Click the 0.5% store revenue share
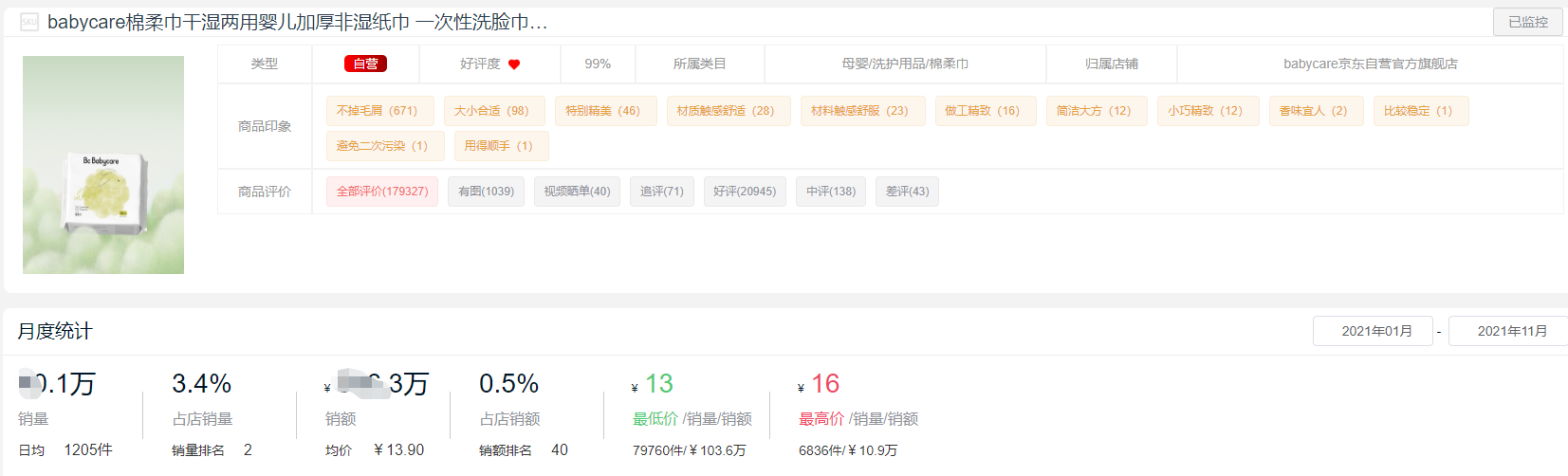Viewport: 1568px width, 476px height. (x=509, y=384)
